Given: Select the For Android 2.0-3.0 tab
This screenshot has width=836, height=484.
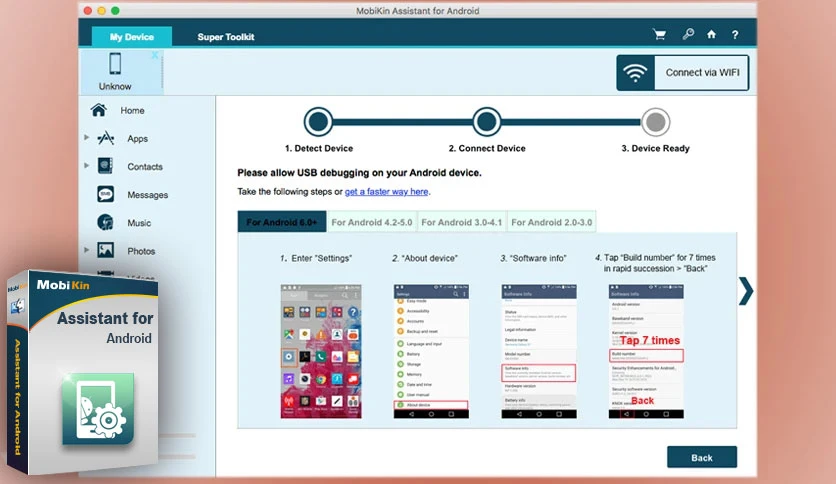Looking at the screenshot, I should (551, 222).
